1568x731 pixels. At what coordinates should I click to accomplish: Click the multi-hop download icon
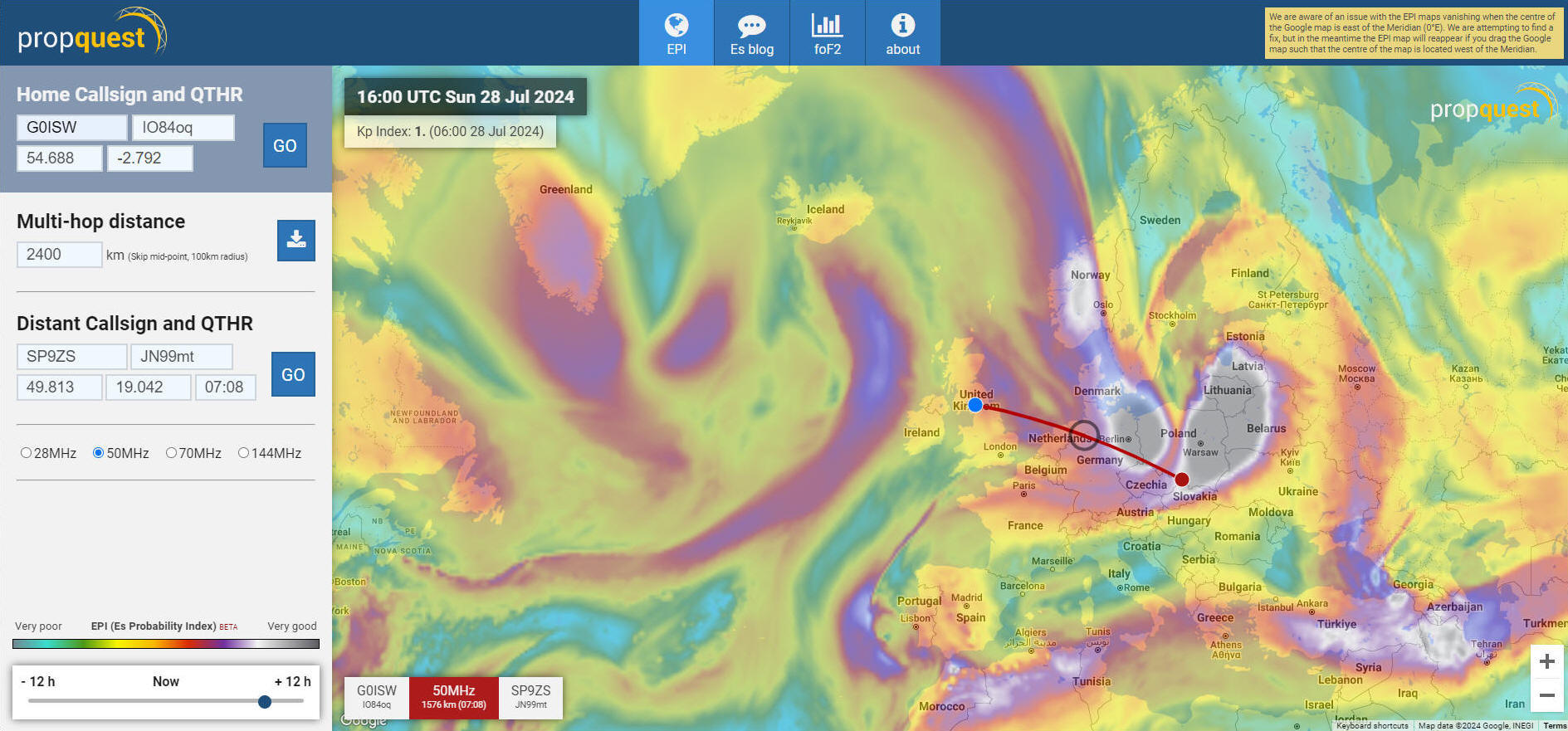coord(296,241)
